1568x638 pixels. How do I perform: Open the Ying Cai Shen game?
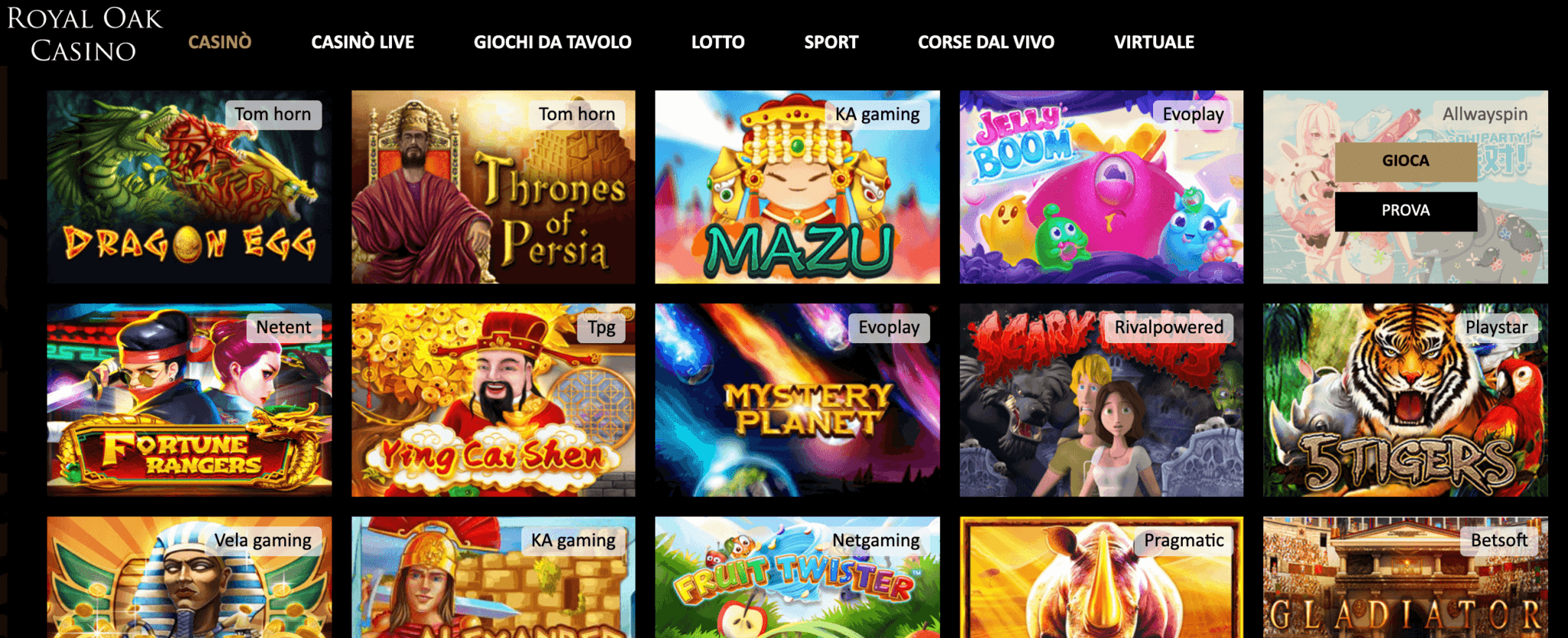pyautogui.click(x=493, y=400)
